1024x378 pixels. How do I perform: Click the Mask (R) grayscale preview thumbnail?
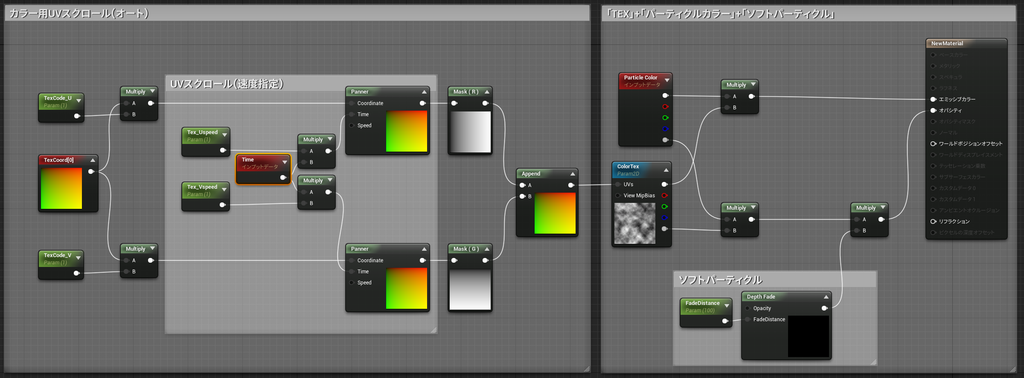click(x=470, y=132)
